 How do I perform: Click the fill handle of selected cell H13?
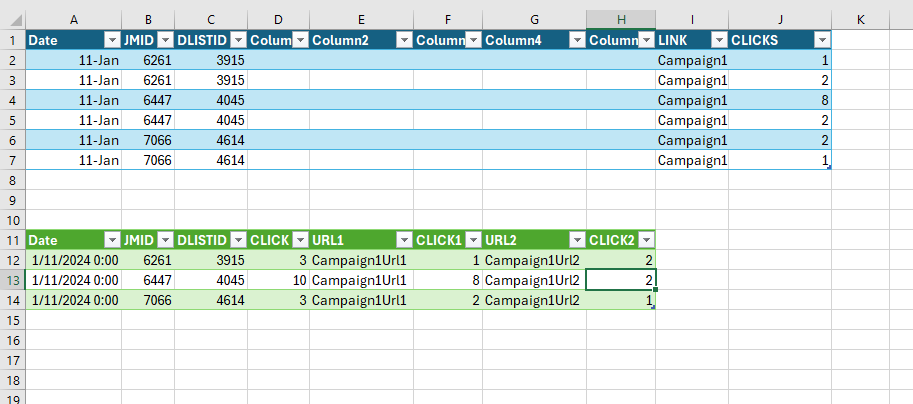[656, 289]
